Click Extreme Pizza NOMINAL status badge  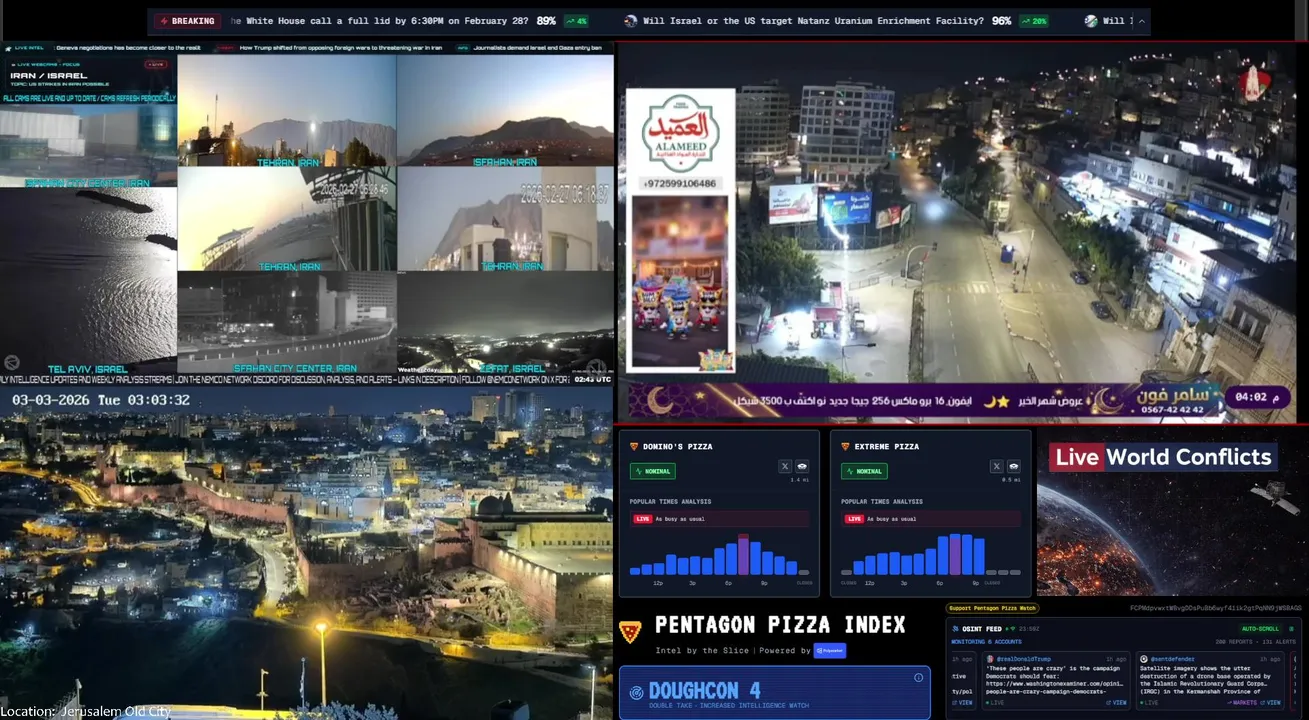864,470
